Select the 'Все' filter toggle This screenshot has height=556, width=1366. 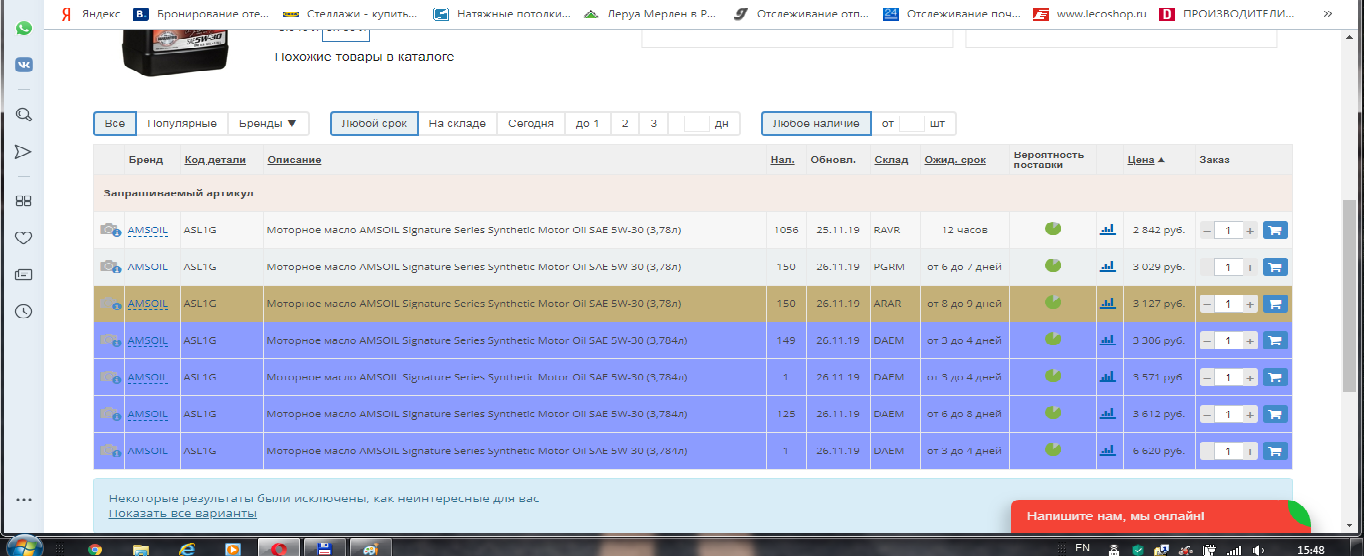(115, 123)
